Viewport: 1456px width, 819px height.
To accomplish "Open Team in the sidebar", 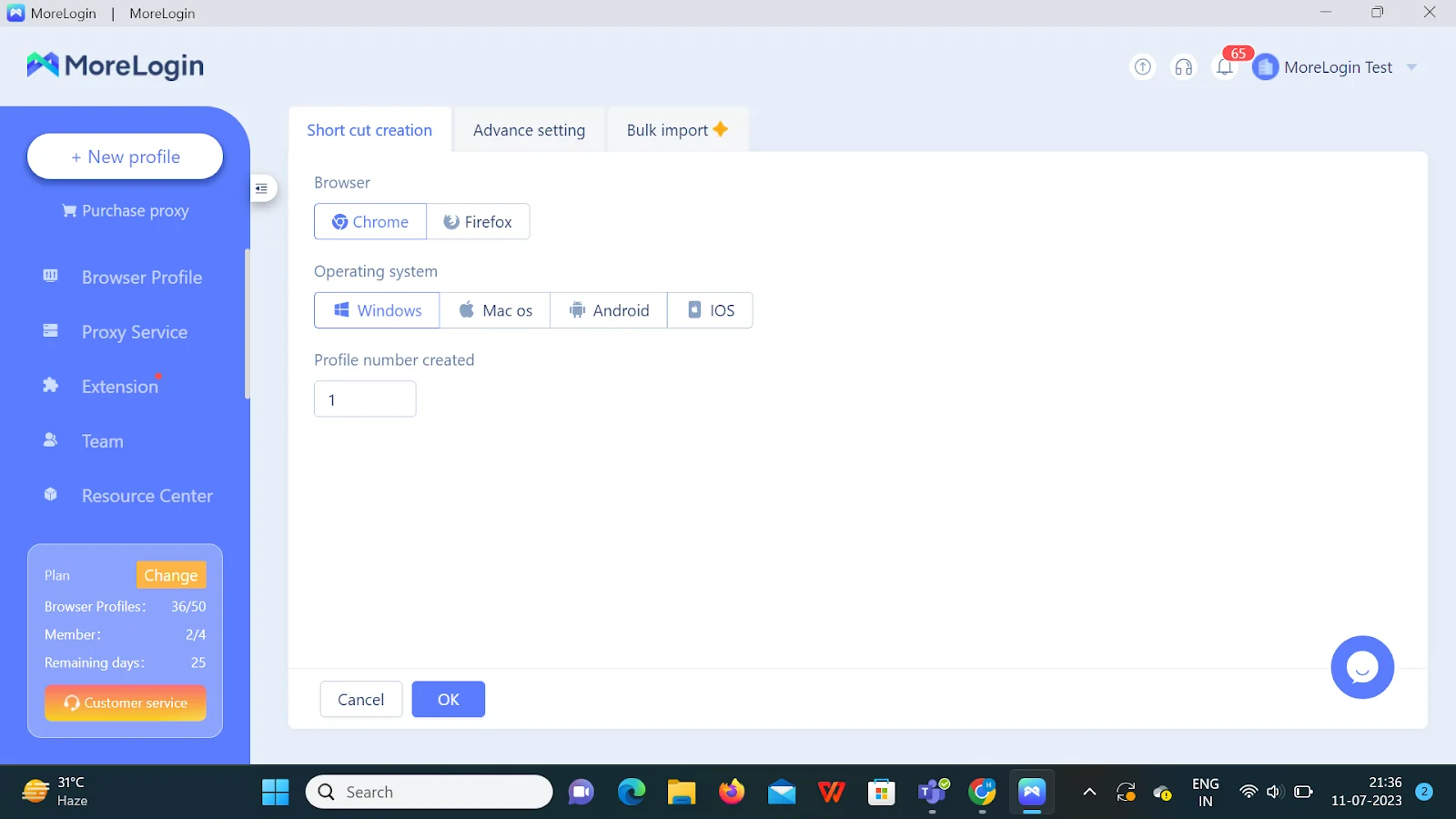I will (103, 441).
